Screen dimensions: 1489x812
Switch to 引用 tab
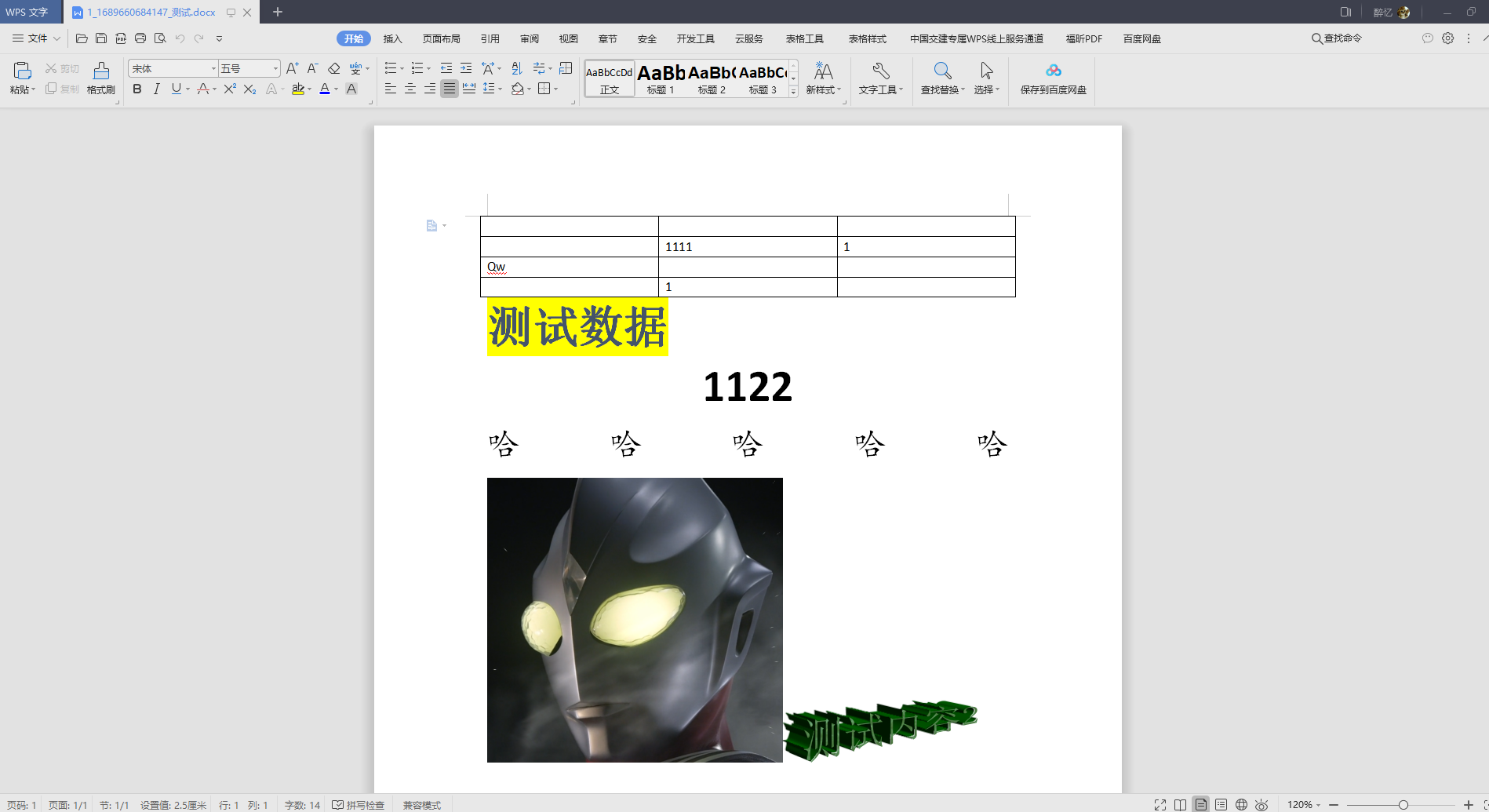coord(490,38)
